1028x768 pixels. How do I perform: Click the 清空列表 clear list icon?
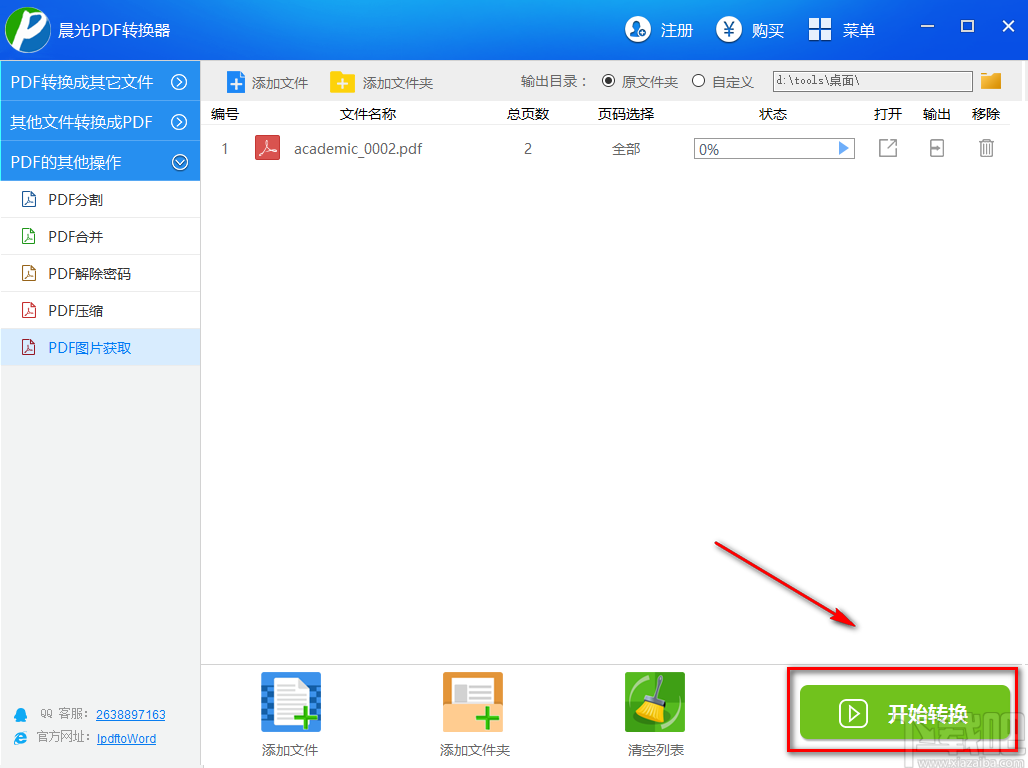(x=654, y=701)
